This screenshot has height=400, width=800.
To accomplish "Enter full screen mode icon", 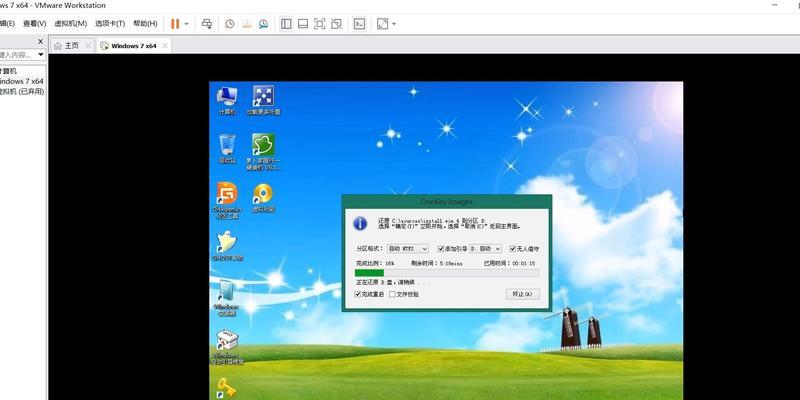I will (319, 23).
